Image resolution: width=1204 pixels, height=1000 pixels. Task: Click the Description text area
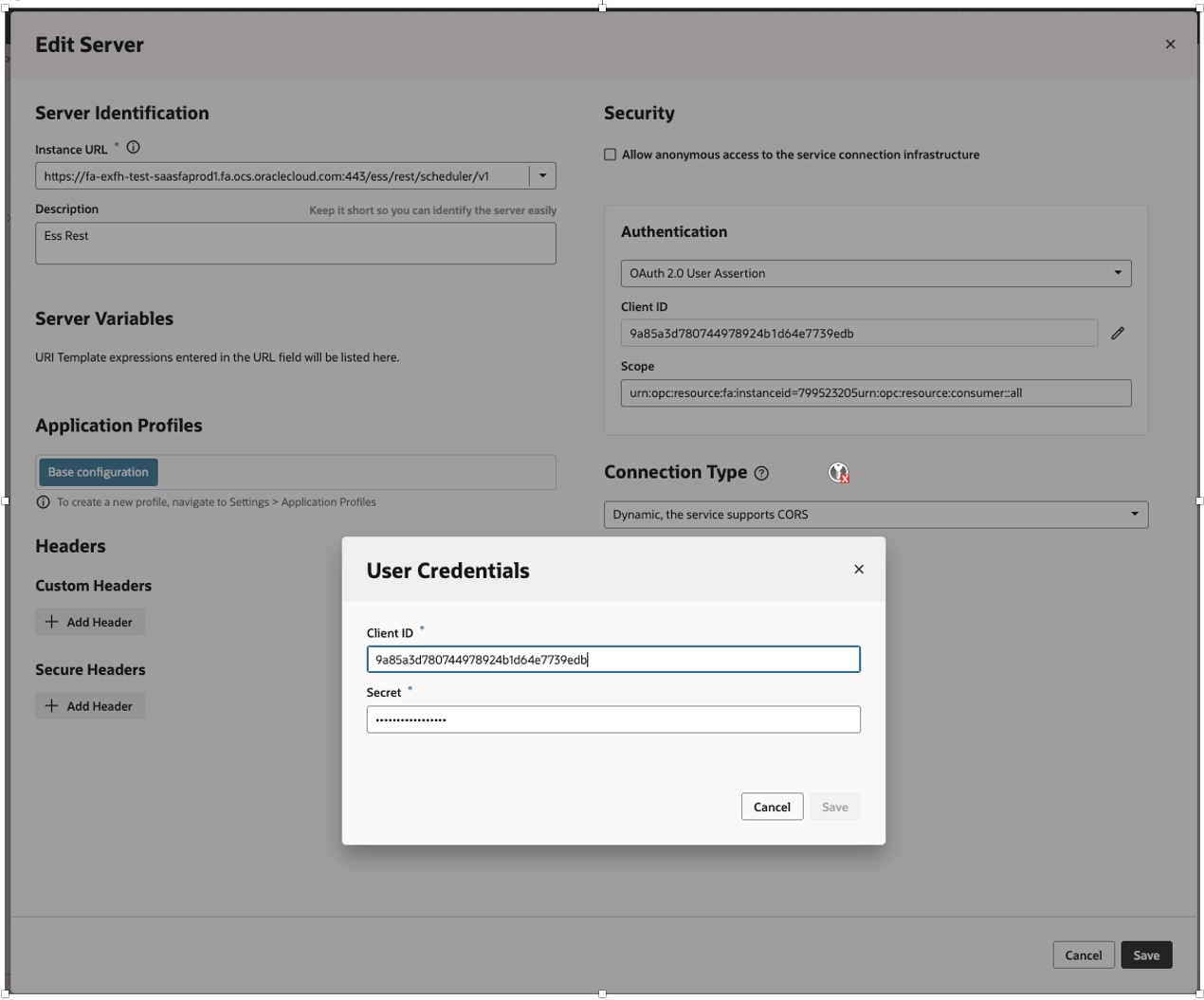[x=295, y=244]
